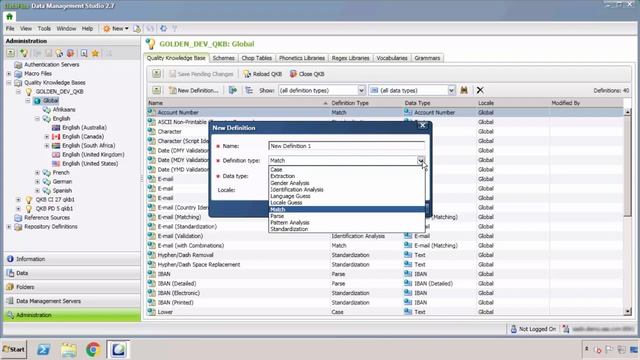The height and width of the screenshot is (360, 640).
Task: Expand the French locale tree node
Action: (x=37, y=172)
